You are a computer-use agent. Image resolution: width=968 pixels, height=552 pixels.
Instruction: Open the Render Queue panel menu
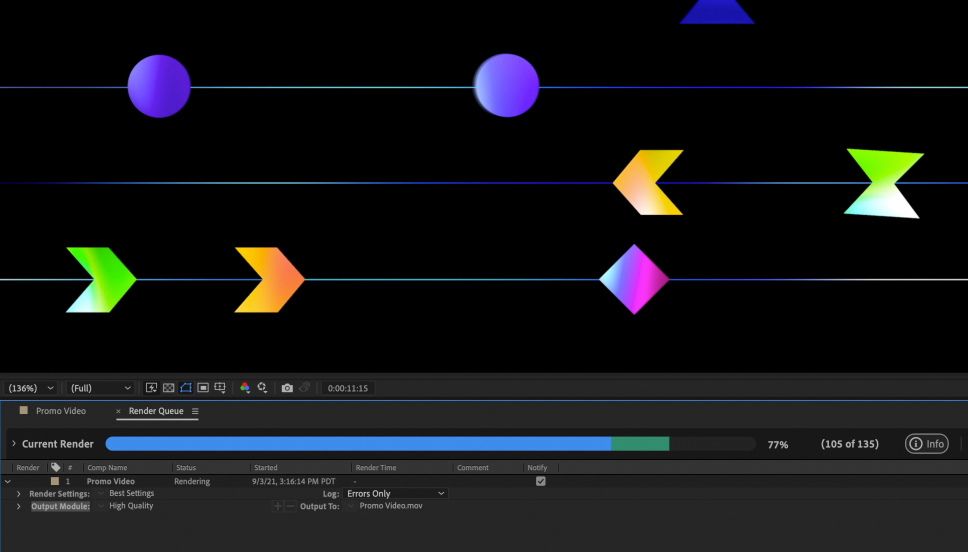pos(195,411)
